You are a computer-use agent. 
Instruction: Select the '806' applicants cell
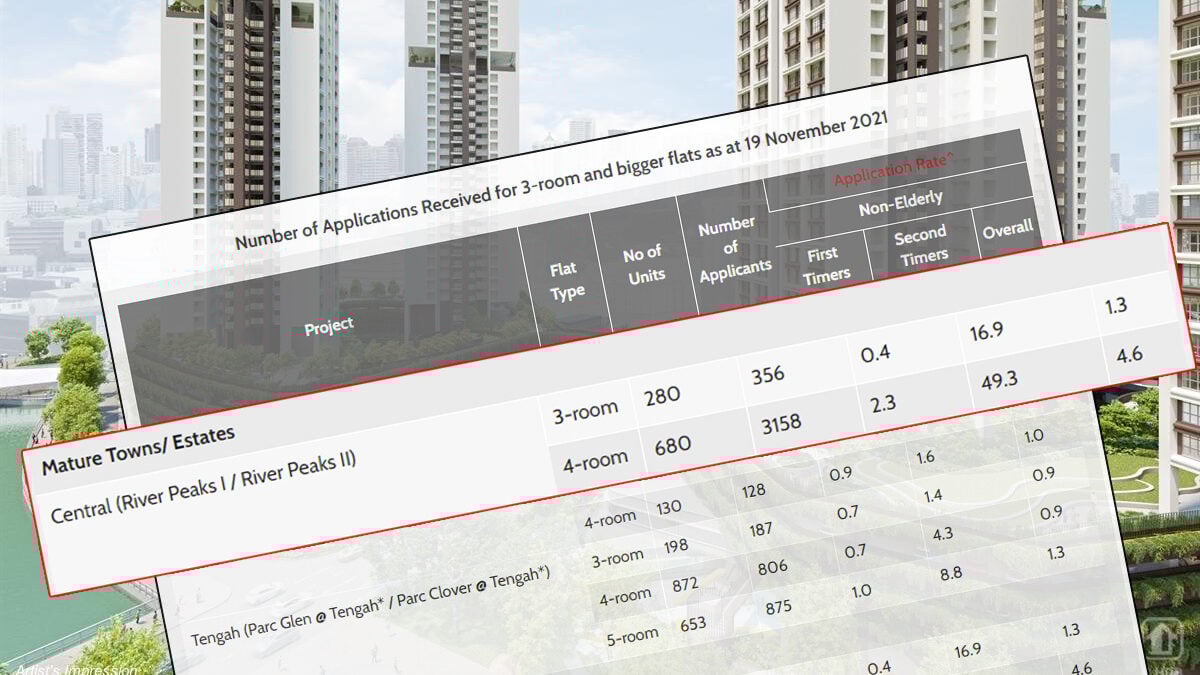point(772,567)
